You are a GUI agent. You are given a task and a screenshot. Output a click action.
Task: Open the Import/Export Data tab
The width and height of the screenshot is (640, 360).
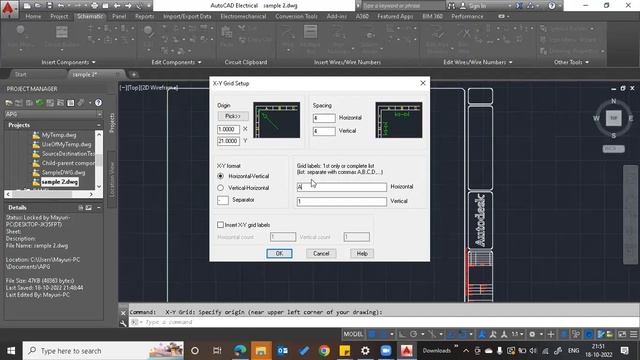coord(187,16)
